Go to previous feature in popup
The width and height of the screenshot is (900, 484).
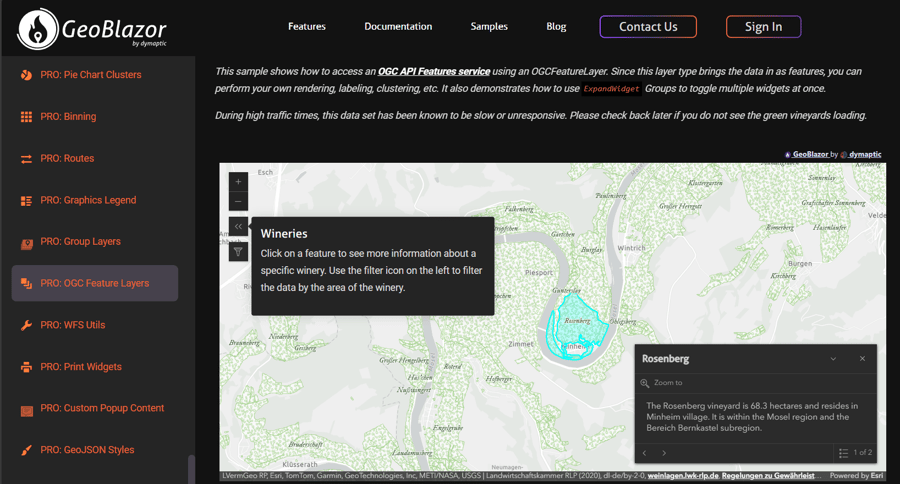[x=645, y=453]
